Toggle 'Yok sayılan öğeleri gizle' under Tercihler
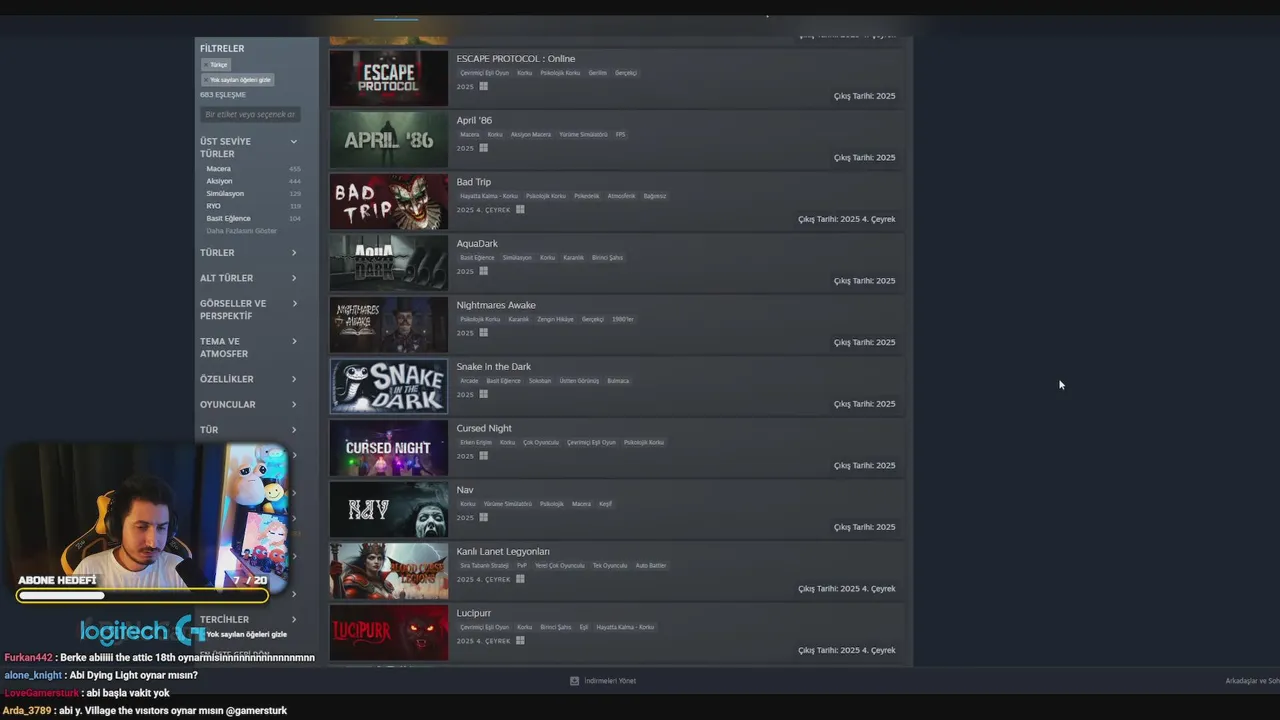 [246, 634]
